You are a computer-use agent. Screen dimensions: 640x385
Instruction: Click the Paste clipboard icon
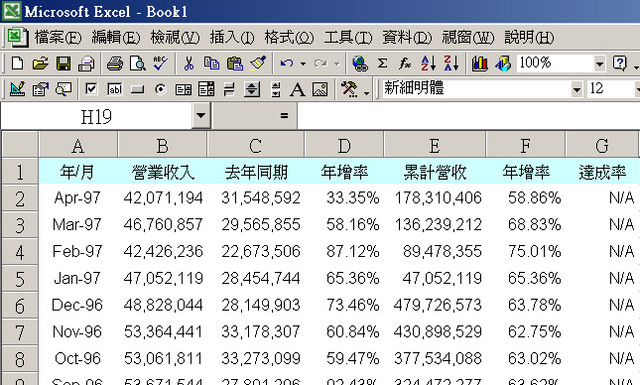[235, 63]
